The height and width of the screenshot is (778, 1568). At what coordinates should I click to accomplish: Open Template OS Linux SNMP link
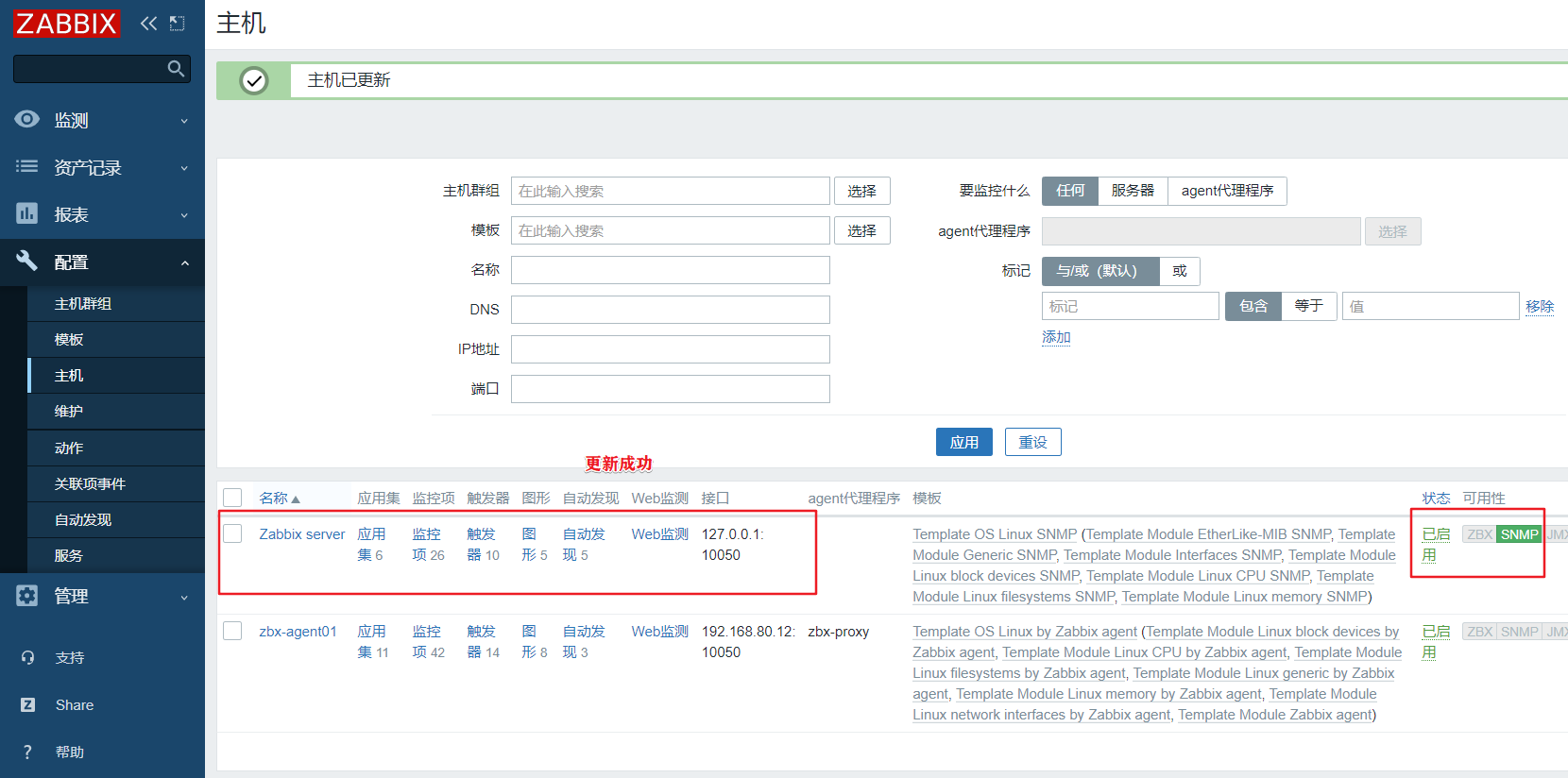point(995,534)
